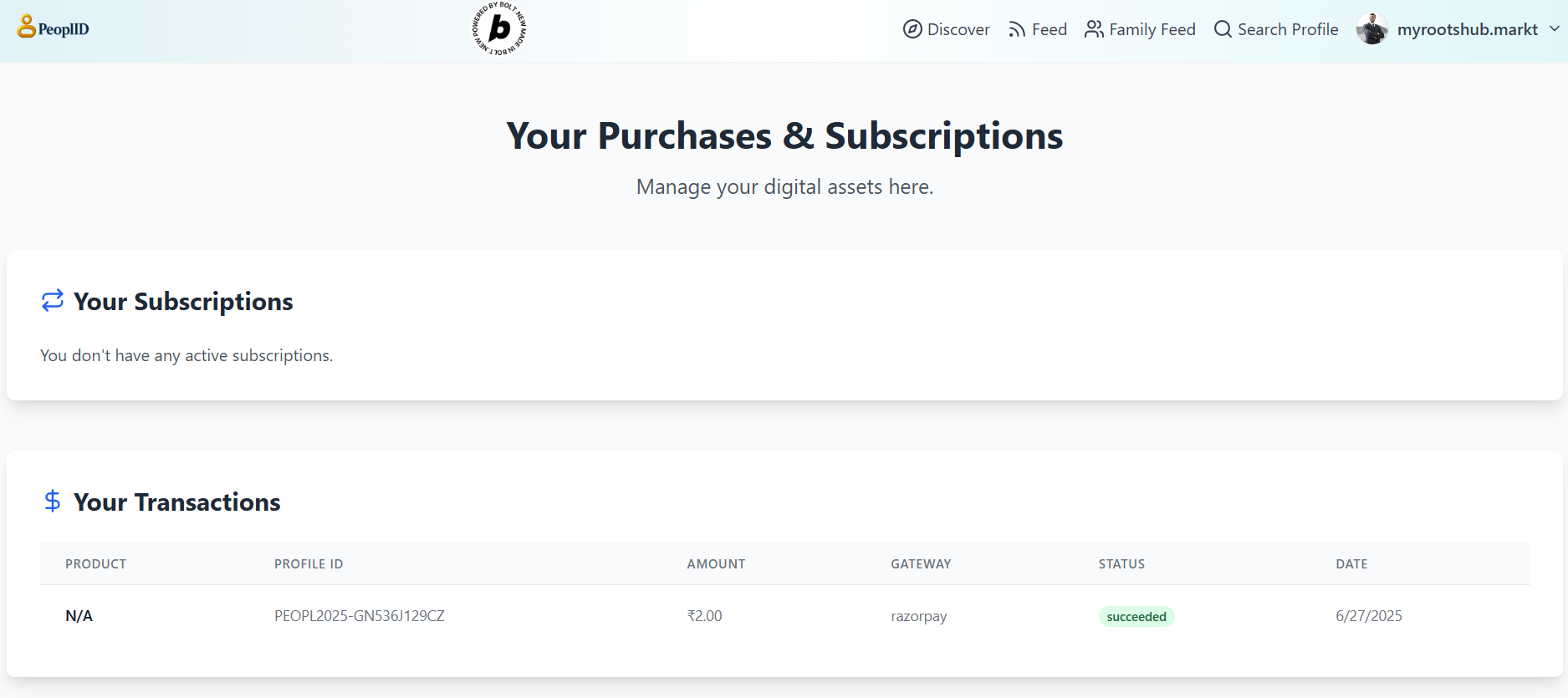1568x698 pixels.
Task: Click the Powered by Bolt badge
Action: click(x=499, y=29)
